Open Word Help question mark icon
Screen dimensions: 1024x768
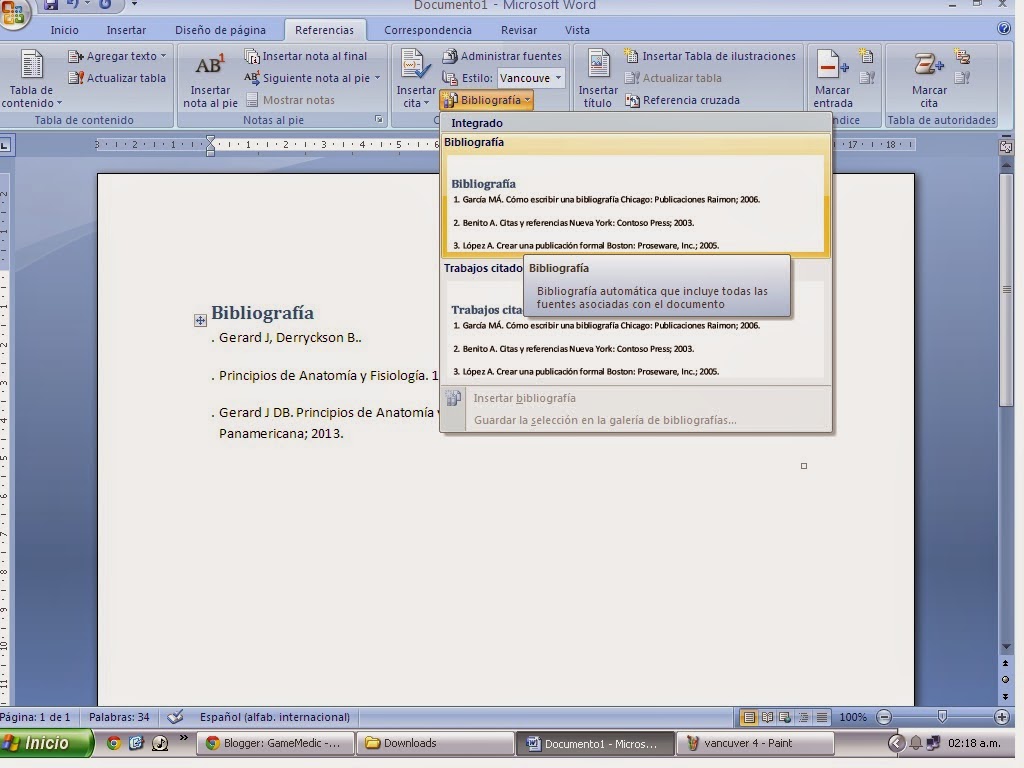point(1004,29)
